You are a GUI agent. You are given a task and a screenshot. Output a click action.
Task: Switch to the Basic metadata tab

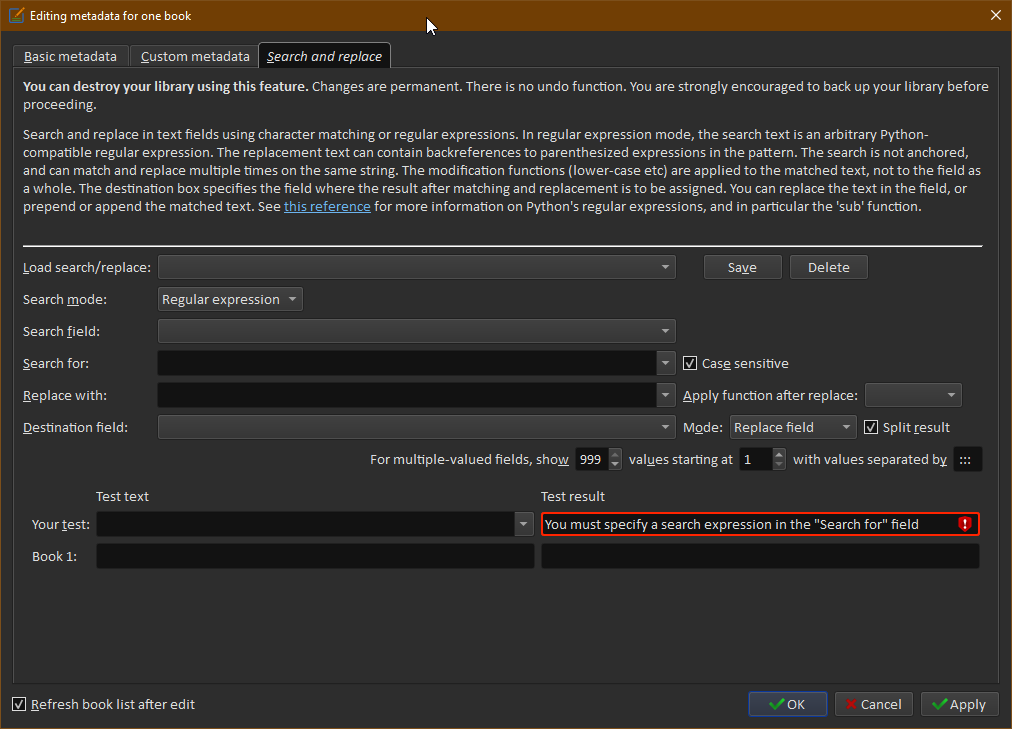[70, 56]
